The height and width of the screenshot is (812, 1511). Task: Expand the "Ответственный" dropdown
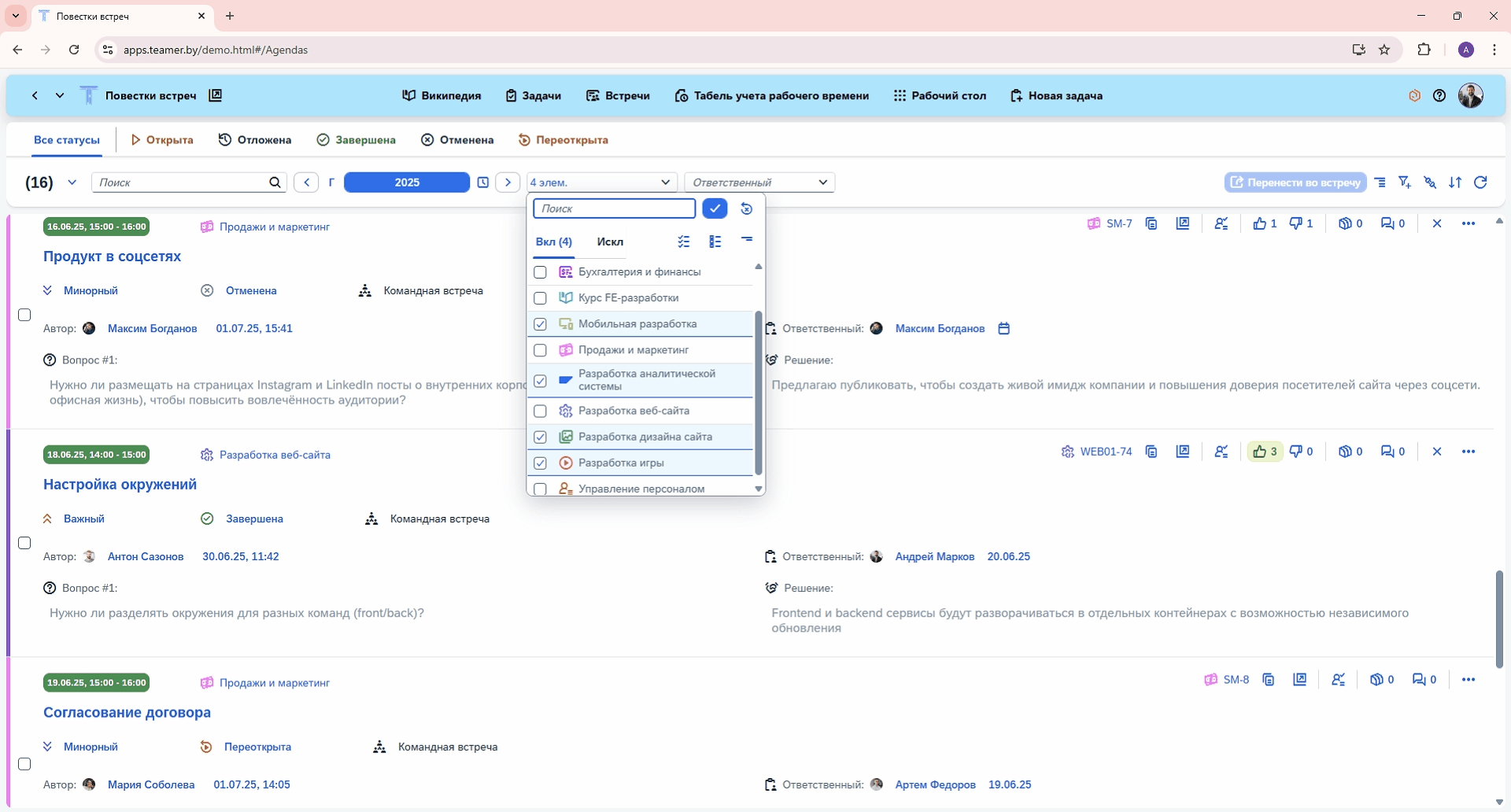tap(822, 183)
